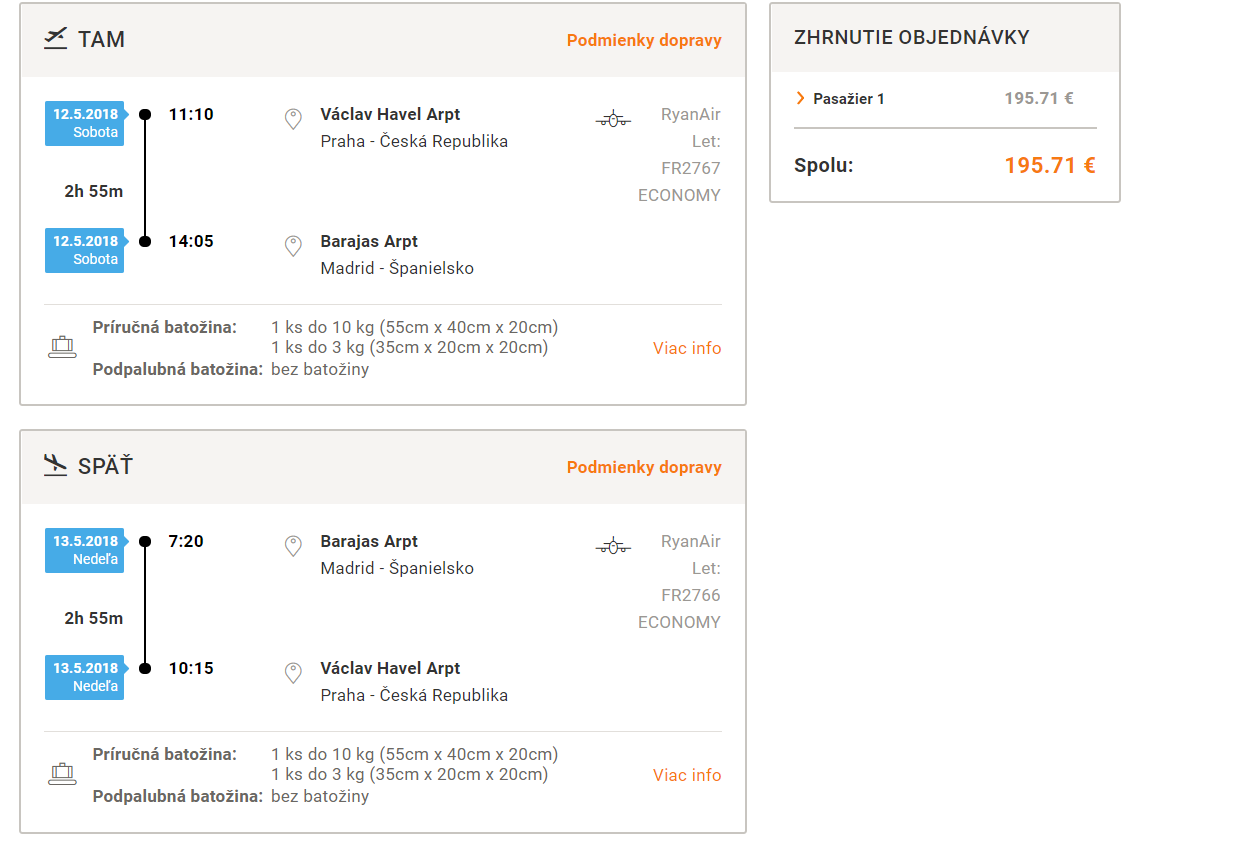
Task: Select the 12.5.2018 Sobota departure date badge
Action: pyautogui.click(x=85, y=123)
